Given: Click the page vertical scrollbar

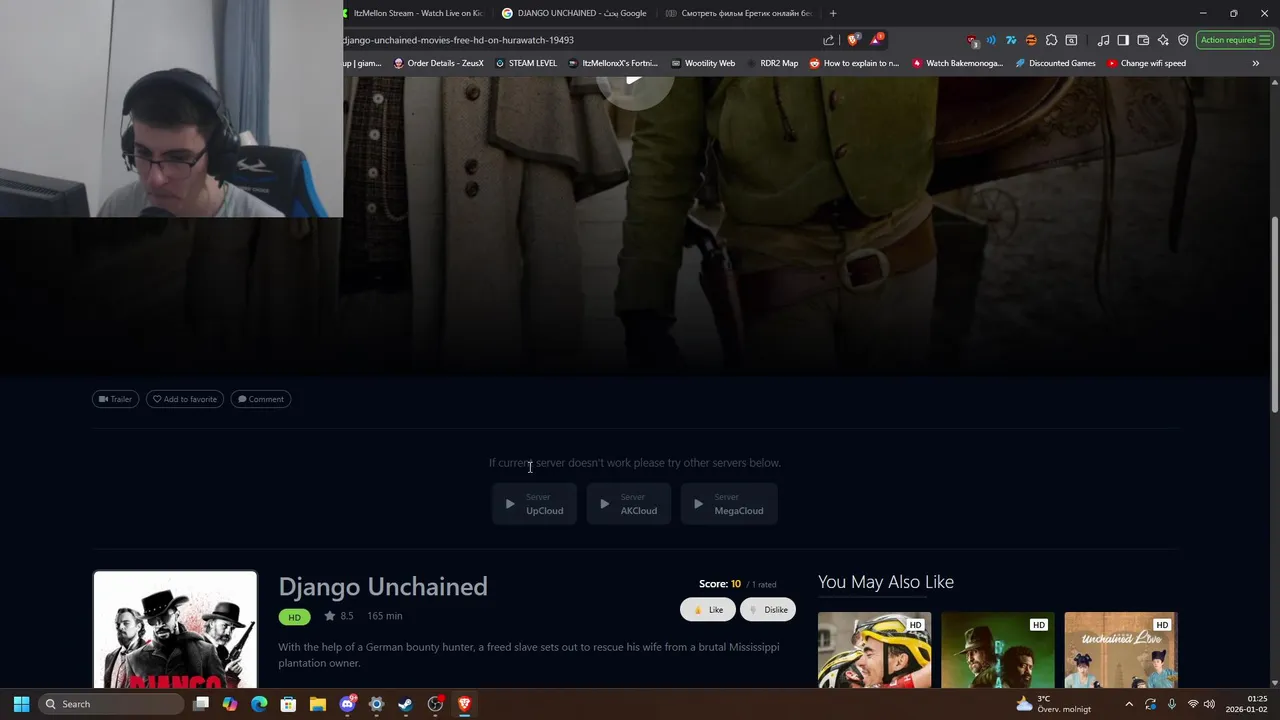Looking at the screenshot, I should 1274,313.
